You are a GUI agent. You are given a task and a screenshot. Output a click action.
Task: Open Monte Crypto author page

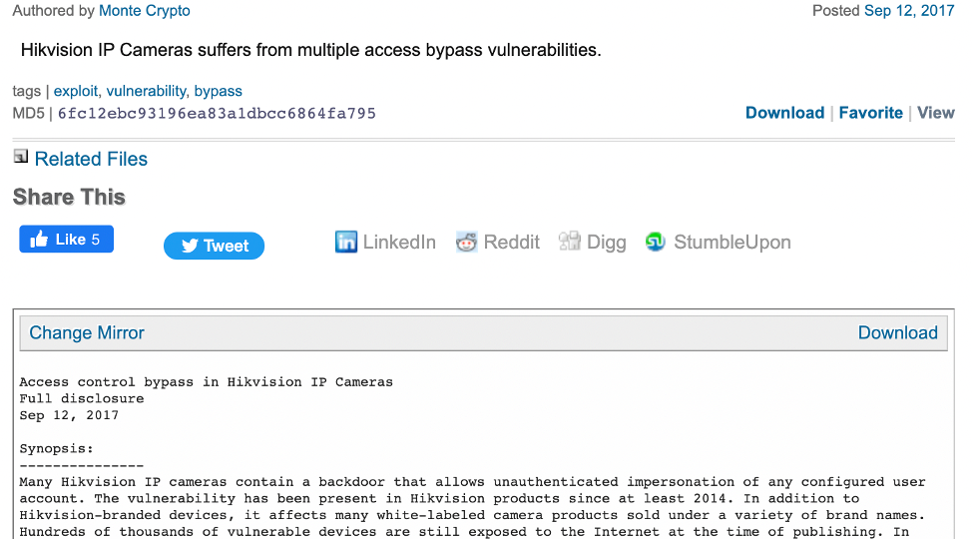[145, 11]
